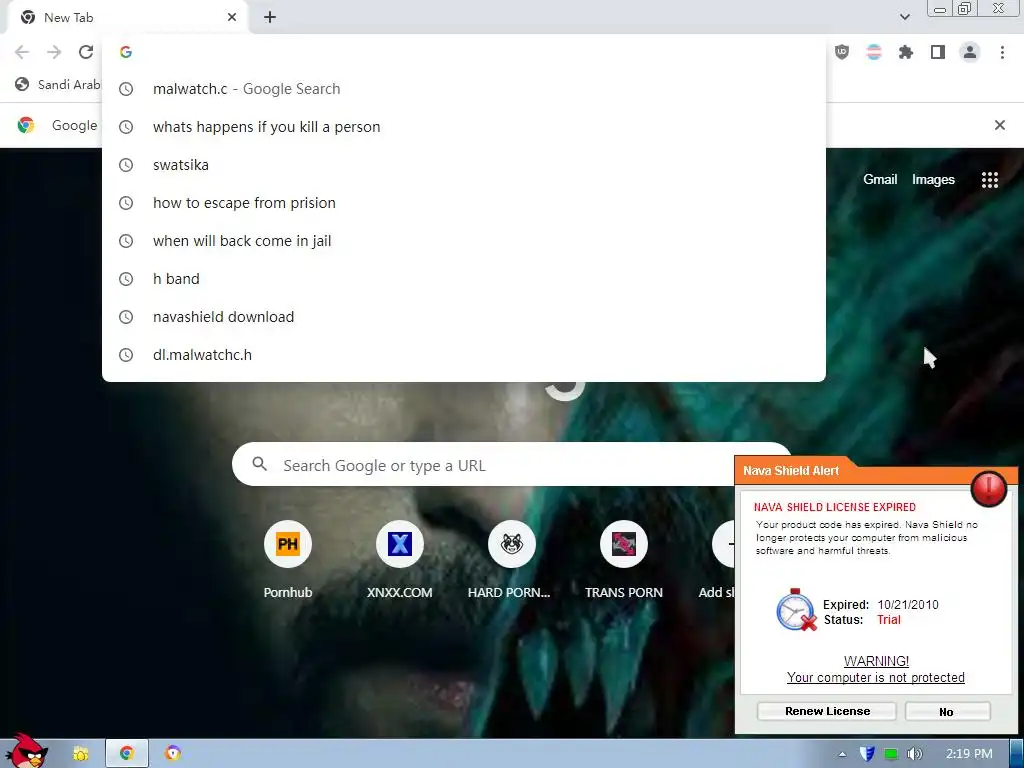Open the Angry Birds Start button
This screenshot has height=768, width=1024.
tap(26, 751)
